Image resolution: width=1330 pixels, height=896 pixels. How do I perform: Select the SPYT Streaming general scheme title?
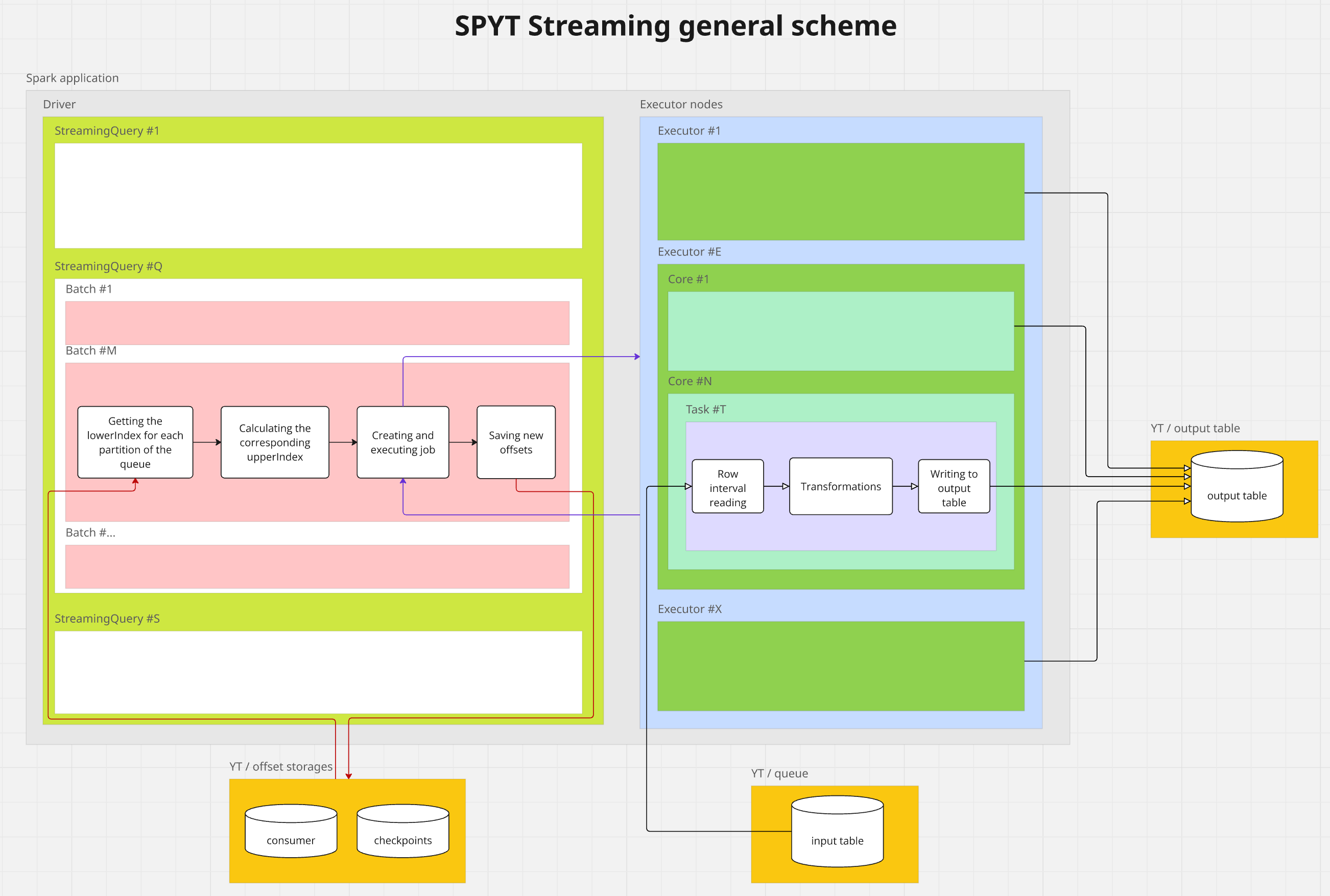coord(675,26)
